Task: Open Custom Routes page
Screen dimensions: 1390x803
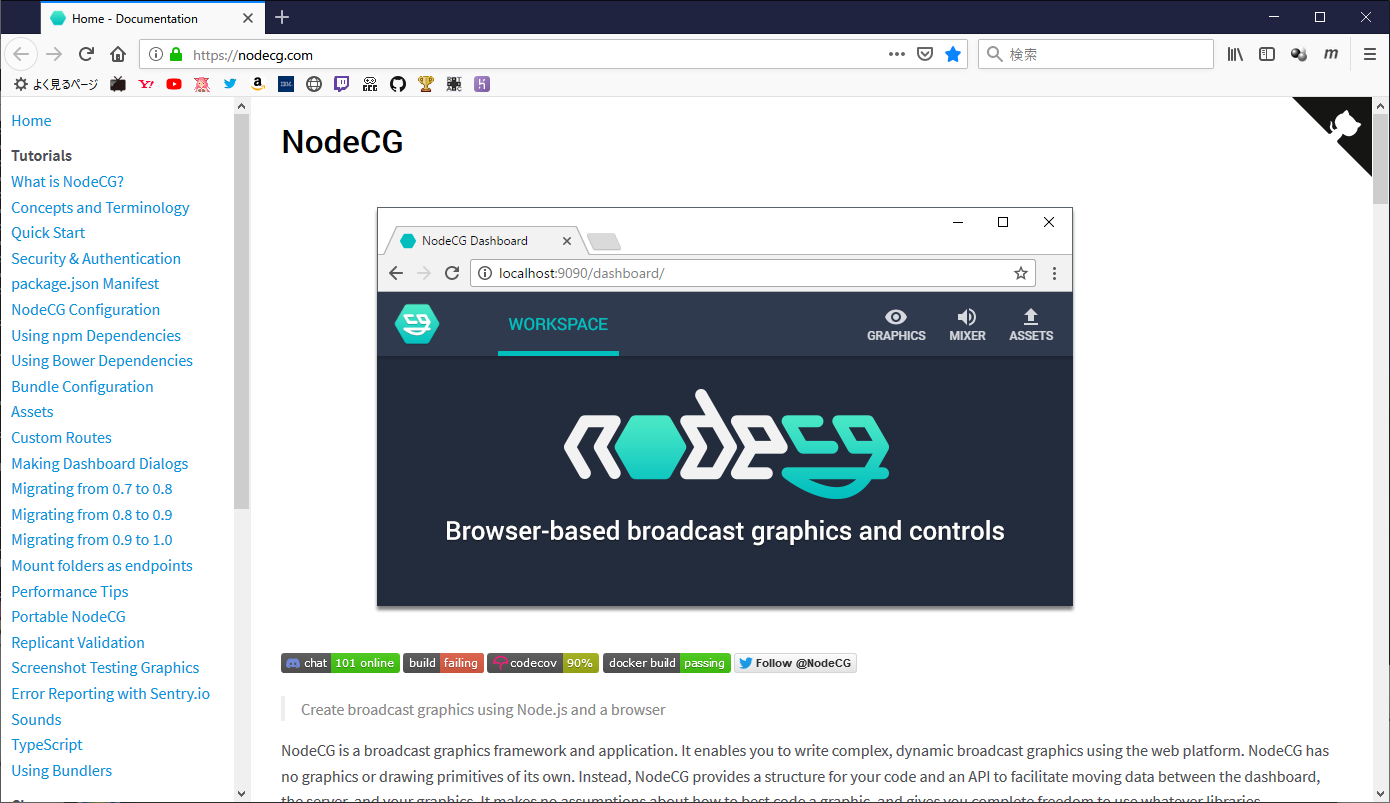Action: (x=61, y=438)
